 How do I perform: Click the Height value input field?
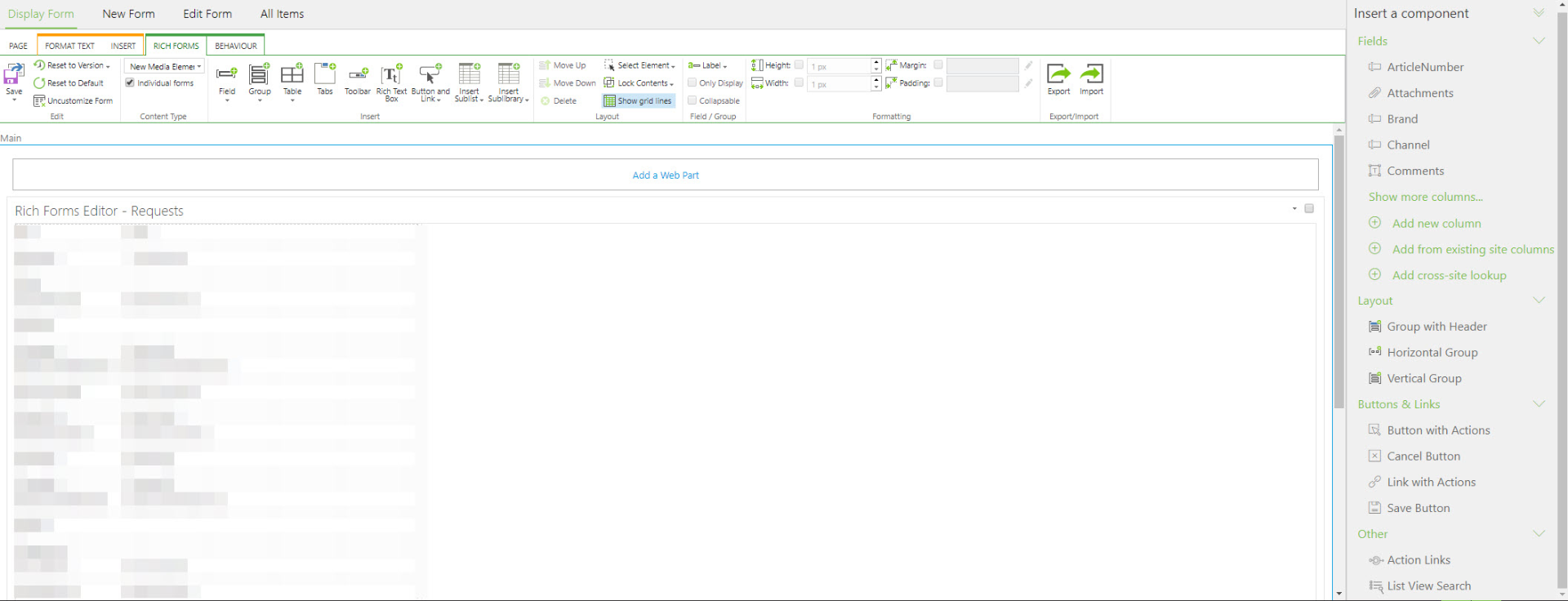pyautogui.click(x=839, y=65)
